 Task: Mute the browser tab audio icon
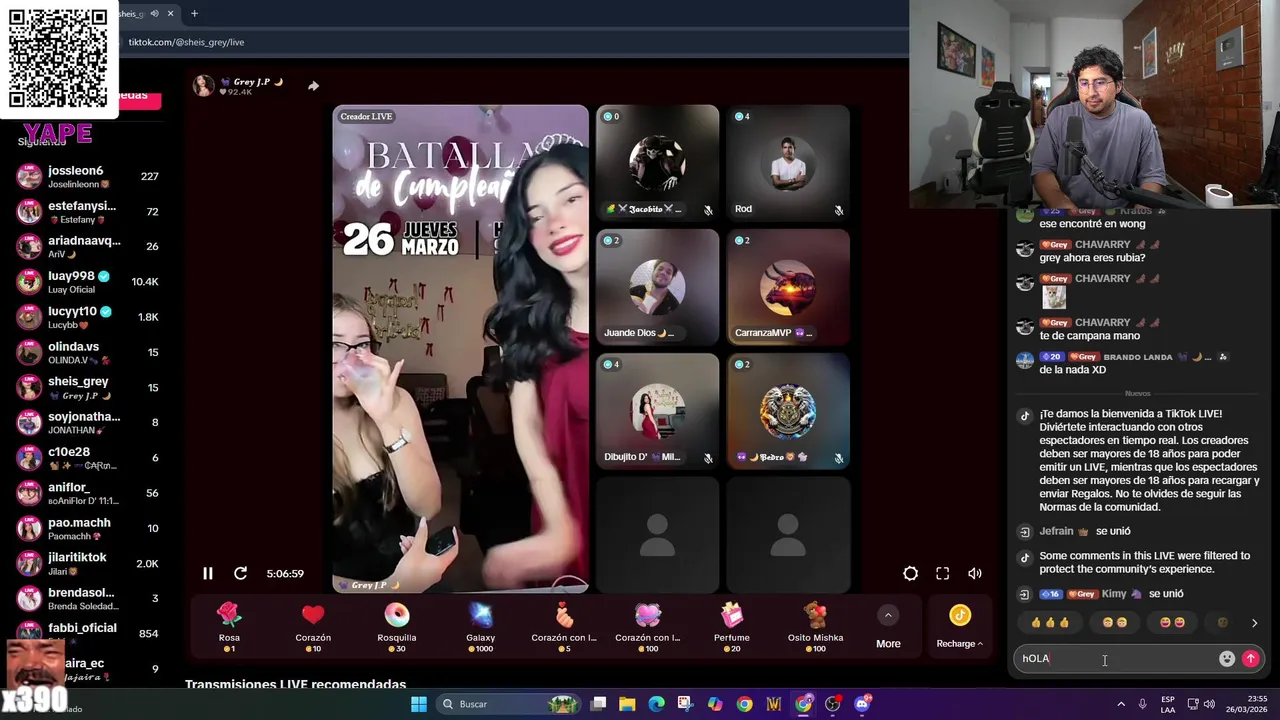pos(154,14)
